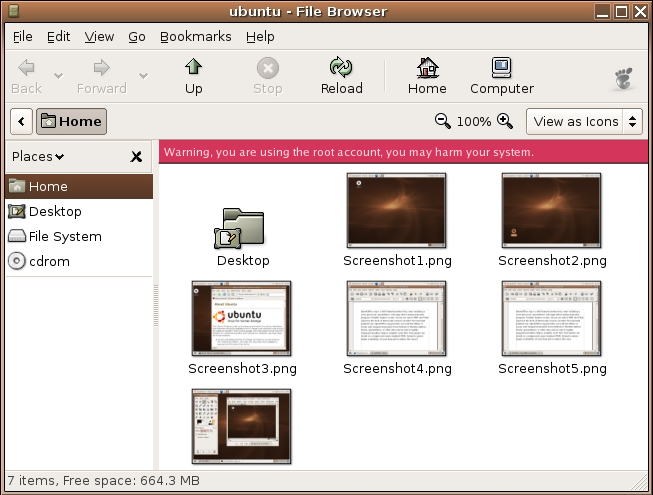This screenshot has width=653, height=495.
Task: Open the Forward history dropdown arrow
Action: point(143,75)
